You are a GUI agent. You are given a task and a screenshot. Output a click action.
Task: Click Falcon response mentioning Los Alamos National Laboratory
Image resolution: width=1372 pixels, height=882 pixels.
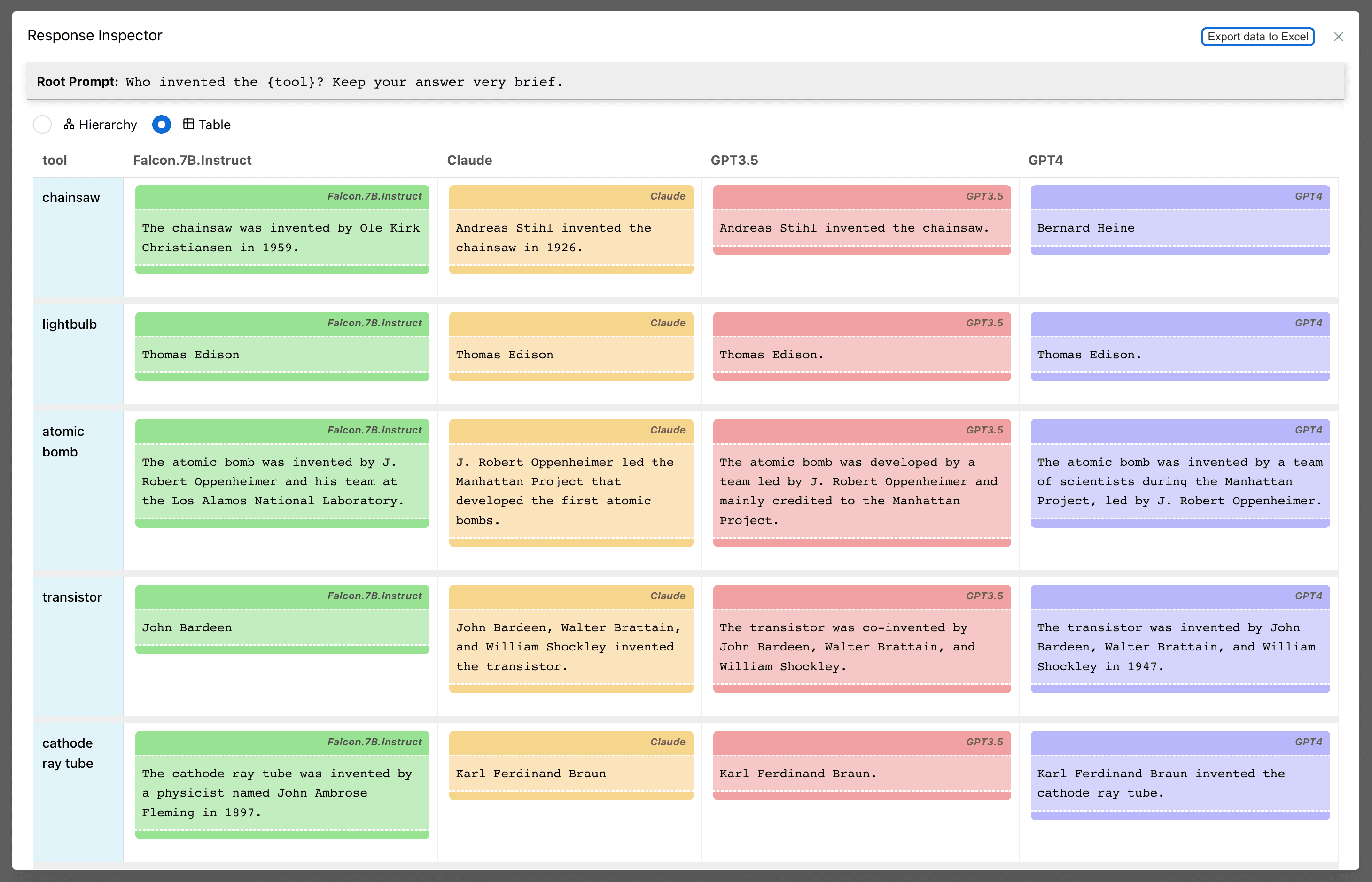tap(282, 482)
